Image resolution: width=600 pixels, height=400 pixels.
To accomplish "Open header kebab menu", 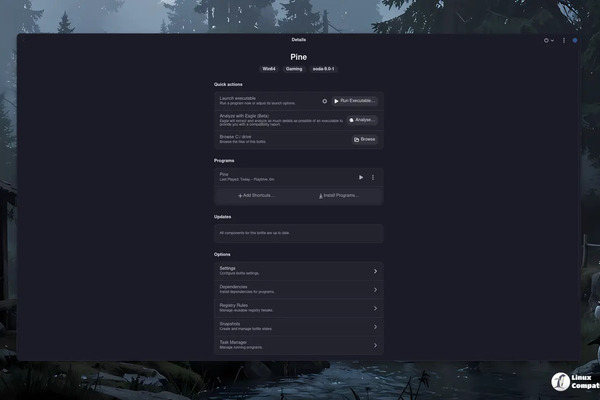I will click(x=563, y=40).
